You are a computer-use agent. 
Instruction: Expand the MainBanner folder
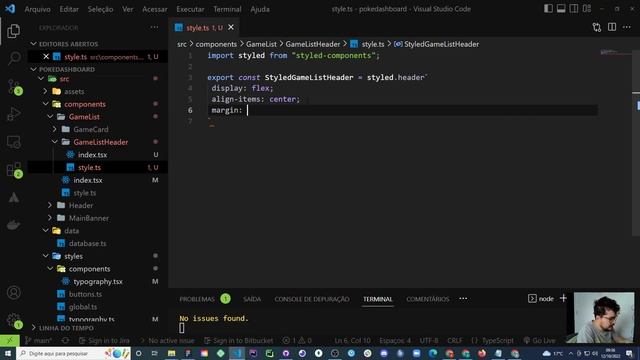pos(50,218)
